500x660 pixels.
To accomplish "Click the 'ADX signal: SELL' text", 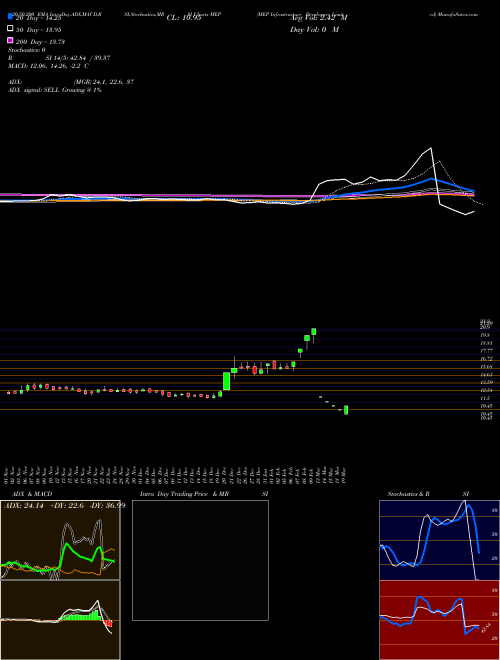I will [x=55, y=90].
